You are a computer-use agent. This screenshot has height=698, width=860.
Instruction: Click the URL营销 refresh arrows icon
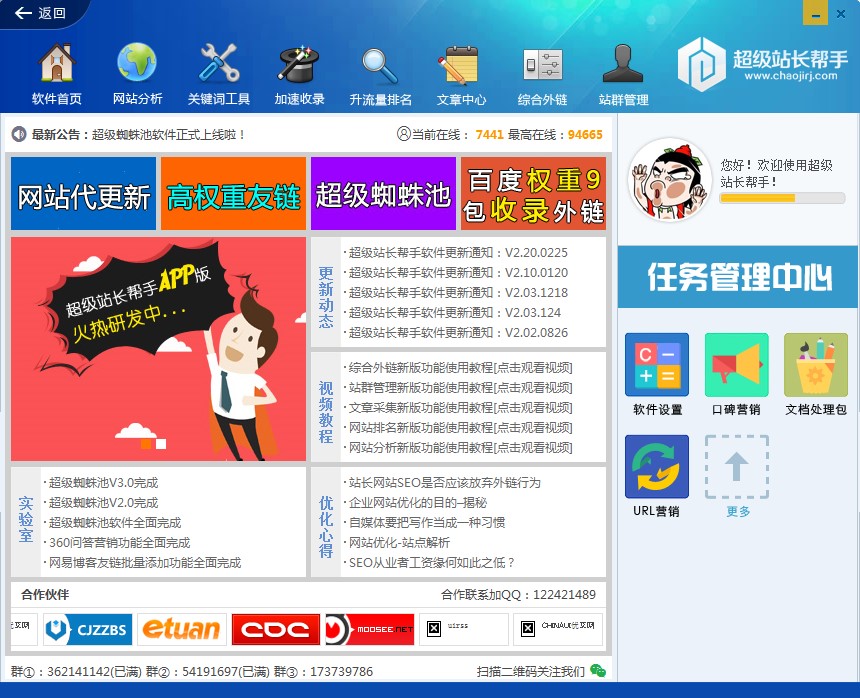657,467
